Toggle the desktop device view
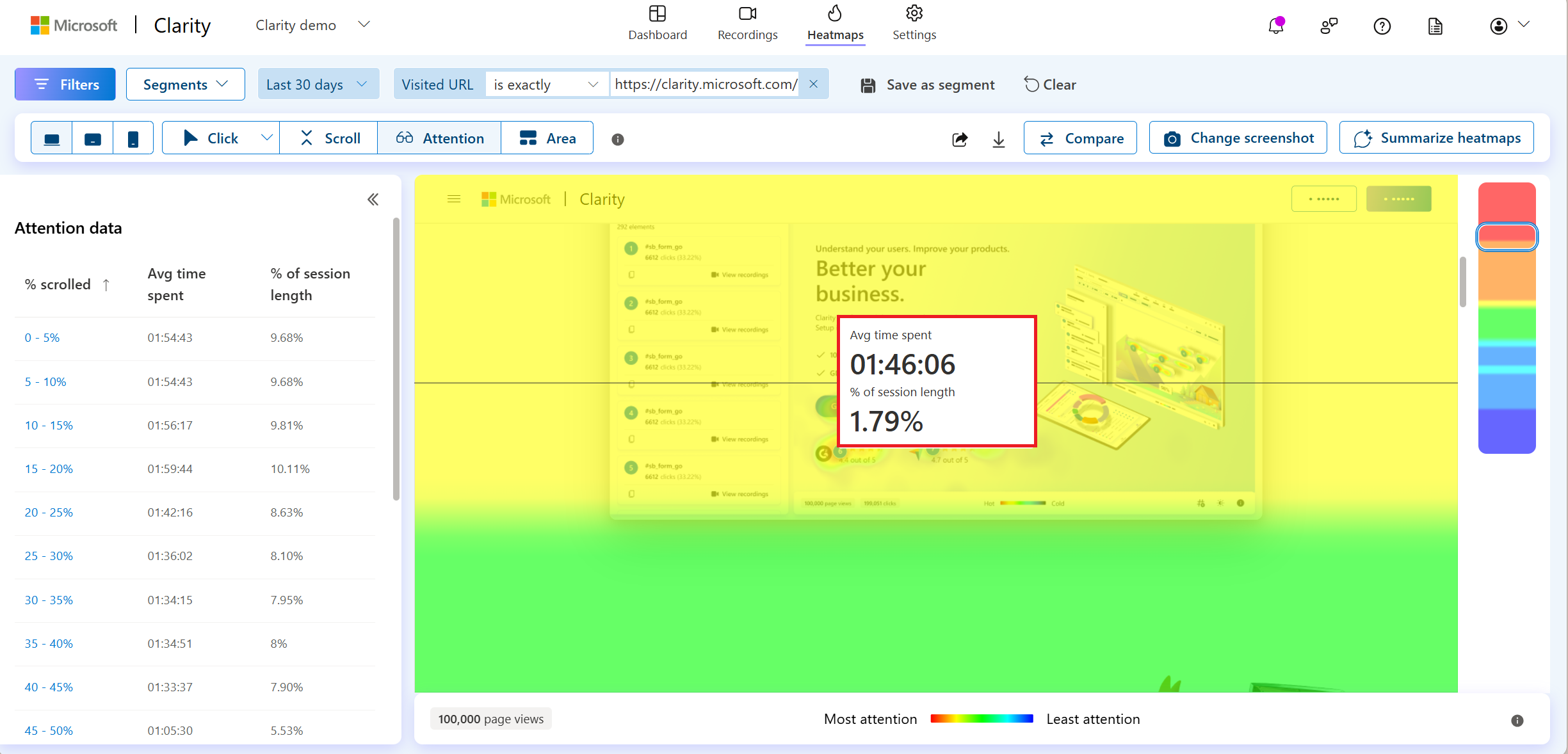 pos(52,138)
